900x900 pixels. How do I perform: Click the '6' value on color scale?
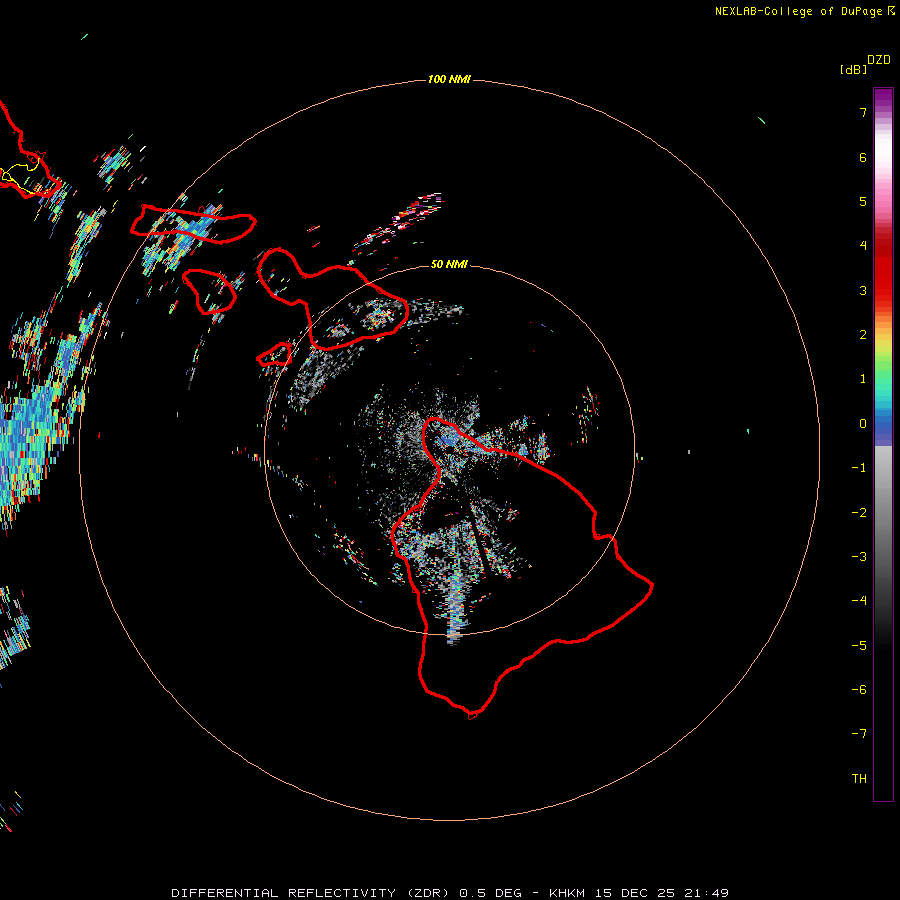[x=863, y=158]
